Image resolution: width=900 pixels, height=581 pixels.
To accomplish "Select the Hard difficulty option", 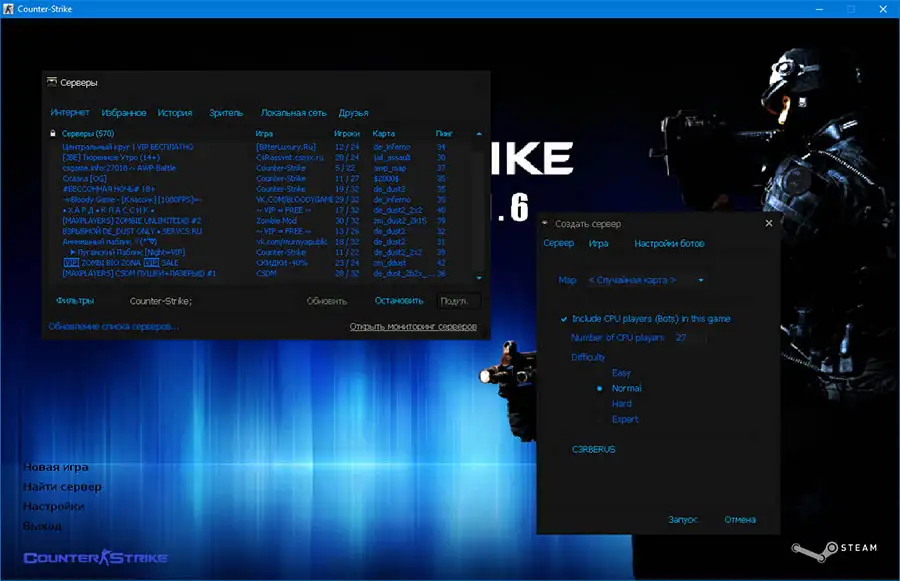I will [x=620, y=403].
